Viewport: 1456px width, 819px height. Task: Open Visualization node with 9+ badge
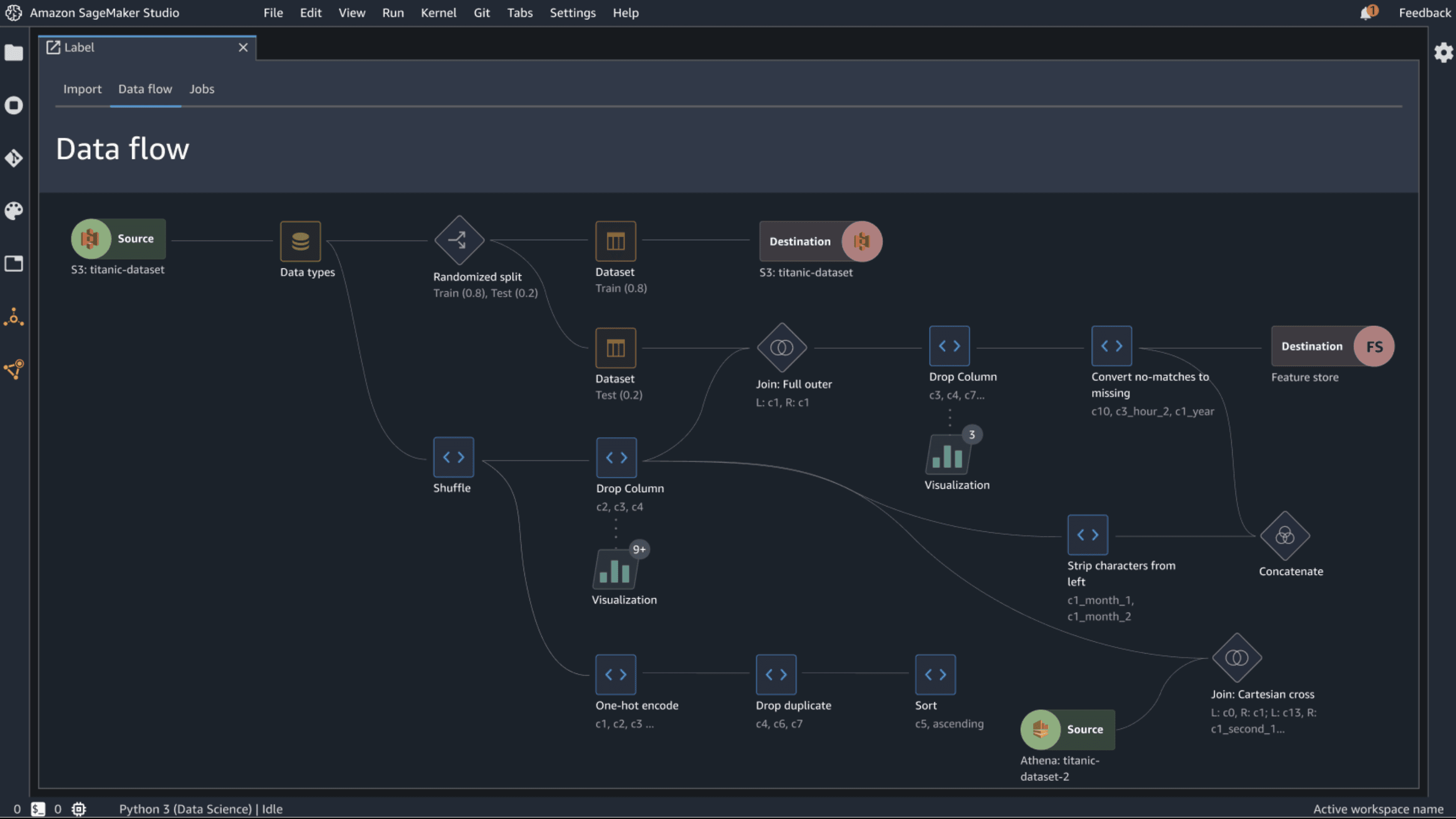tap(616, 570)
